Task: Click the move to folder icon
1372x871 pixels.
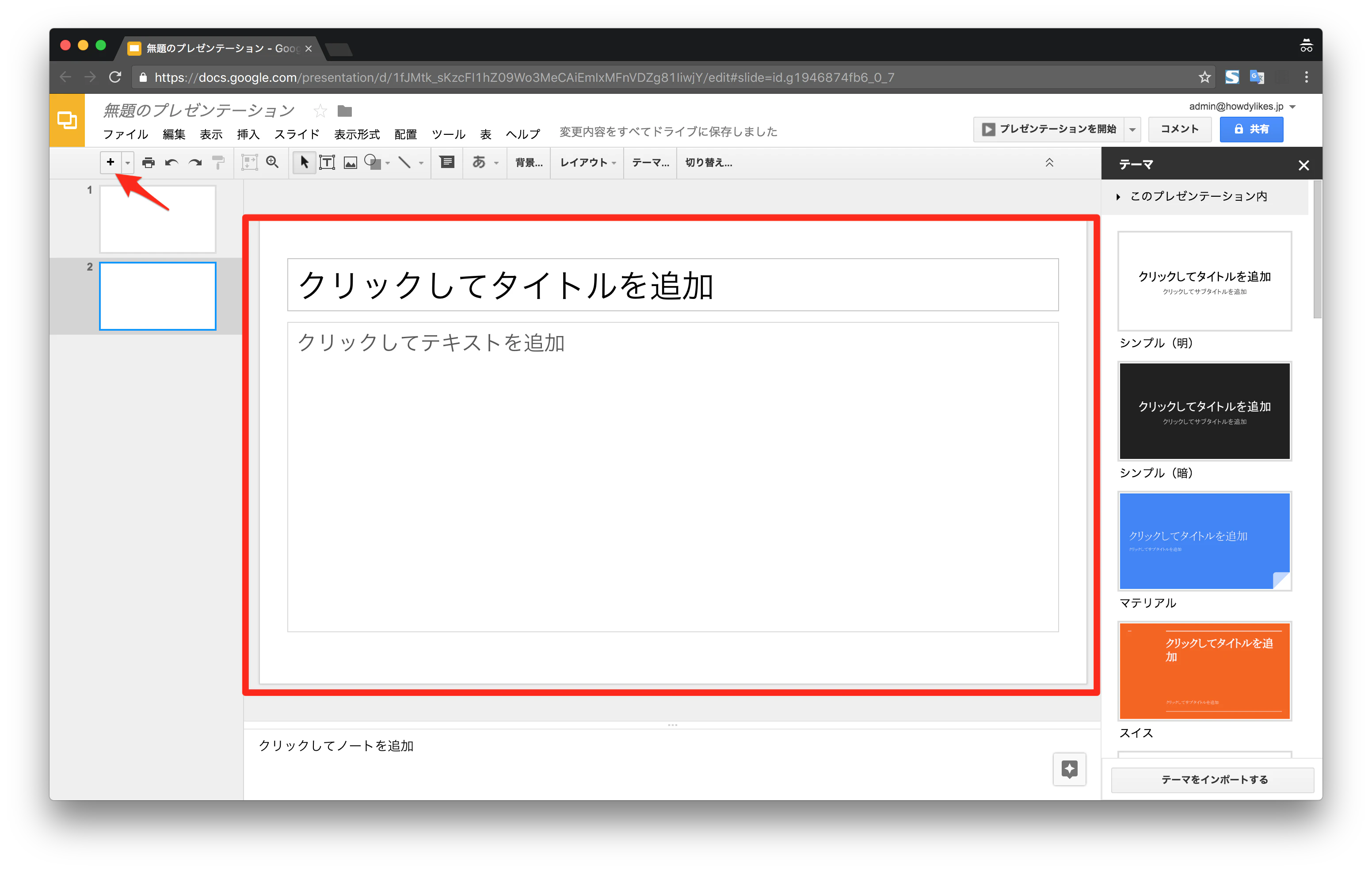Action: (345, 111)
